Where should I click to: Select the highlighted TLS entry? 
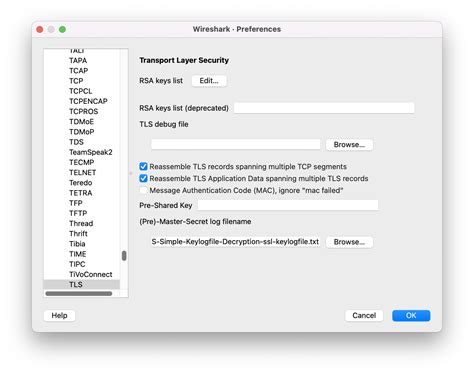pos(82,284)
